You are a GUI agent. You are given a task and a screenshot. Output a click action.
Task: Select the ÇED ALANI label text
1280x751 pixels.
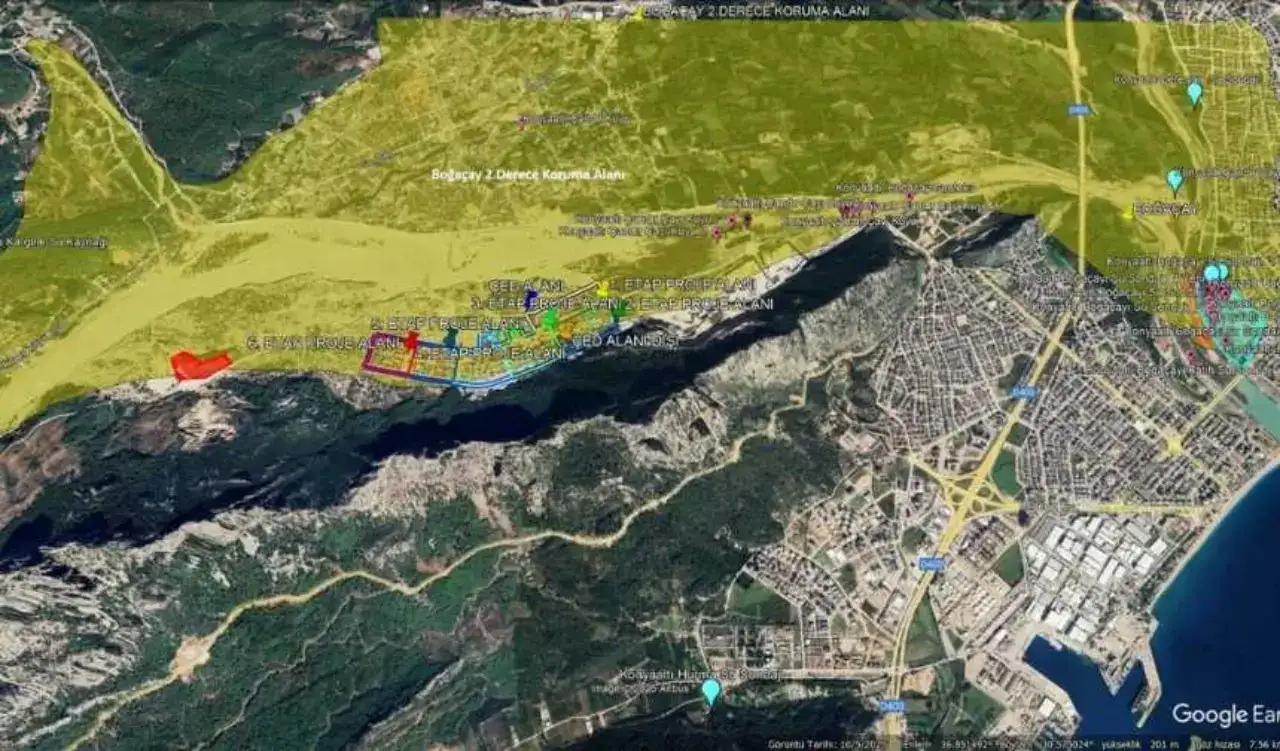(526, 285)
